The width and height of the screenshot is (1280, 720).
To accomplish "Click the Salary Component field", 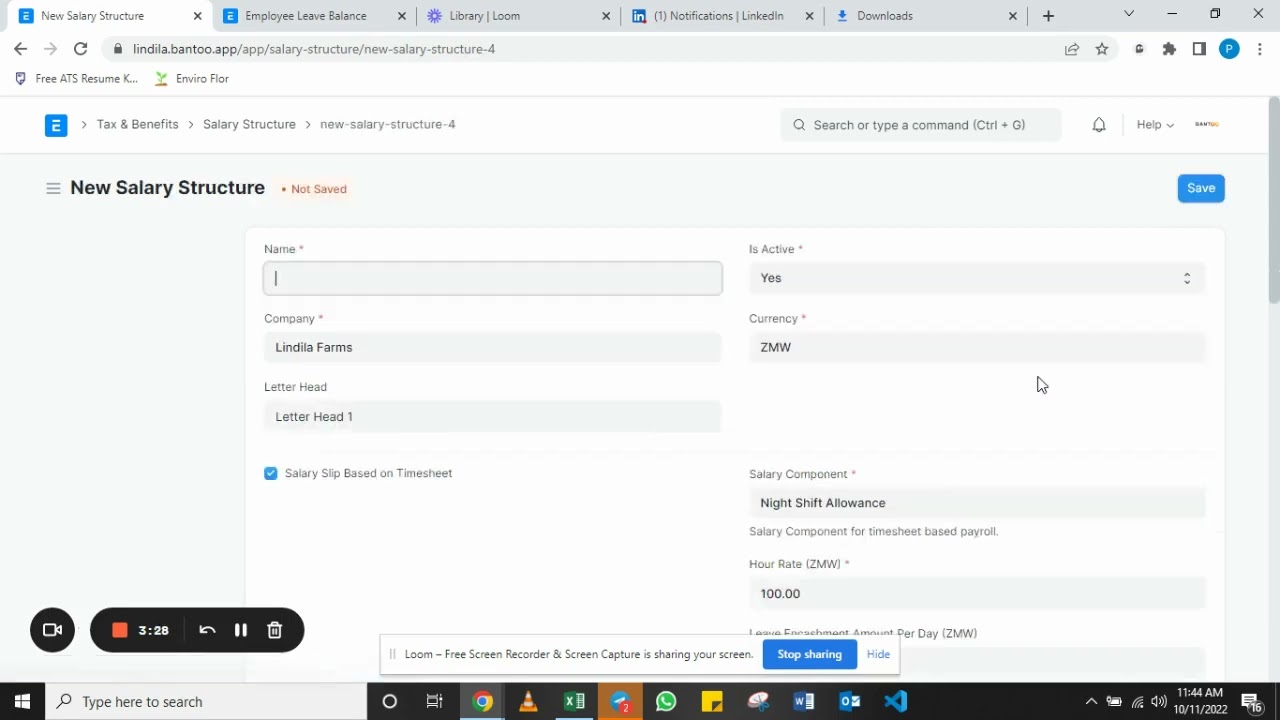I will pyautogui.click(x=977, y=503).
